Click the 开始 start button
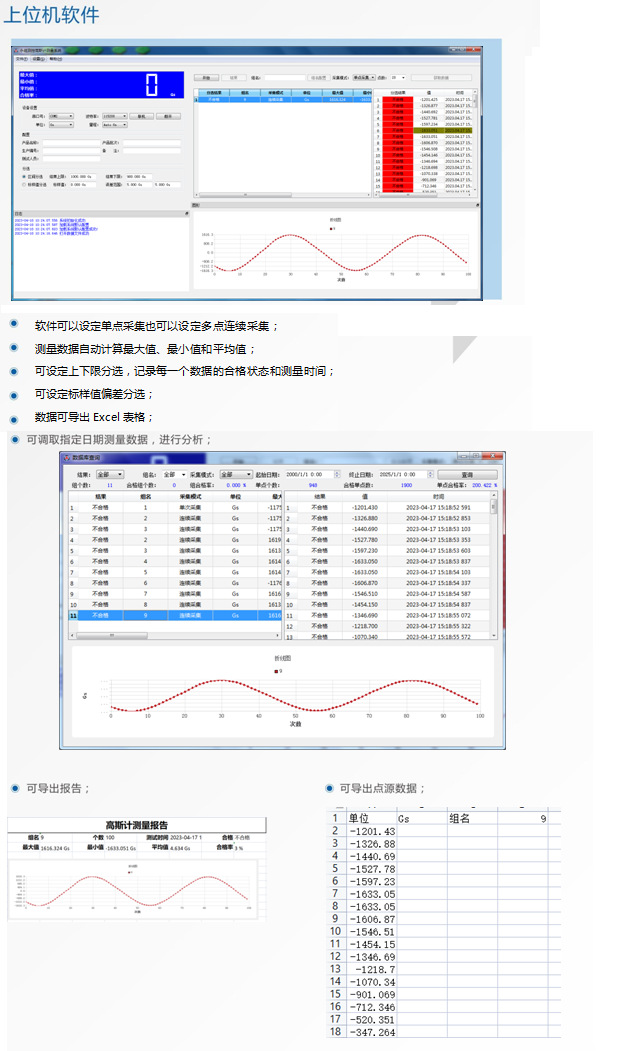This screenshot has width=626, height=1051. click(206, 78)
